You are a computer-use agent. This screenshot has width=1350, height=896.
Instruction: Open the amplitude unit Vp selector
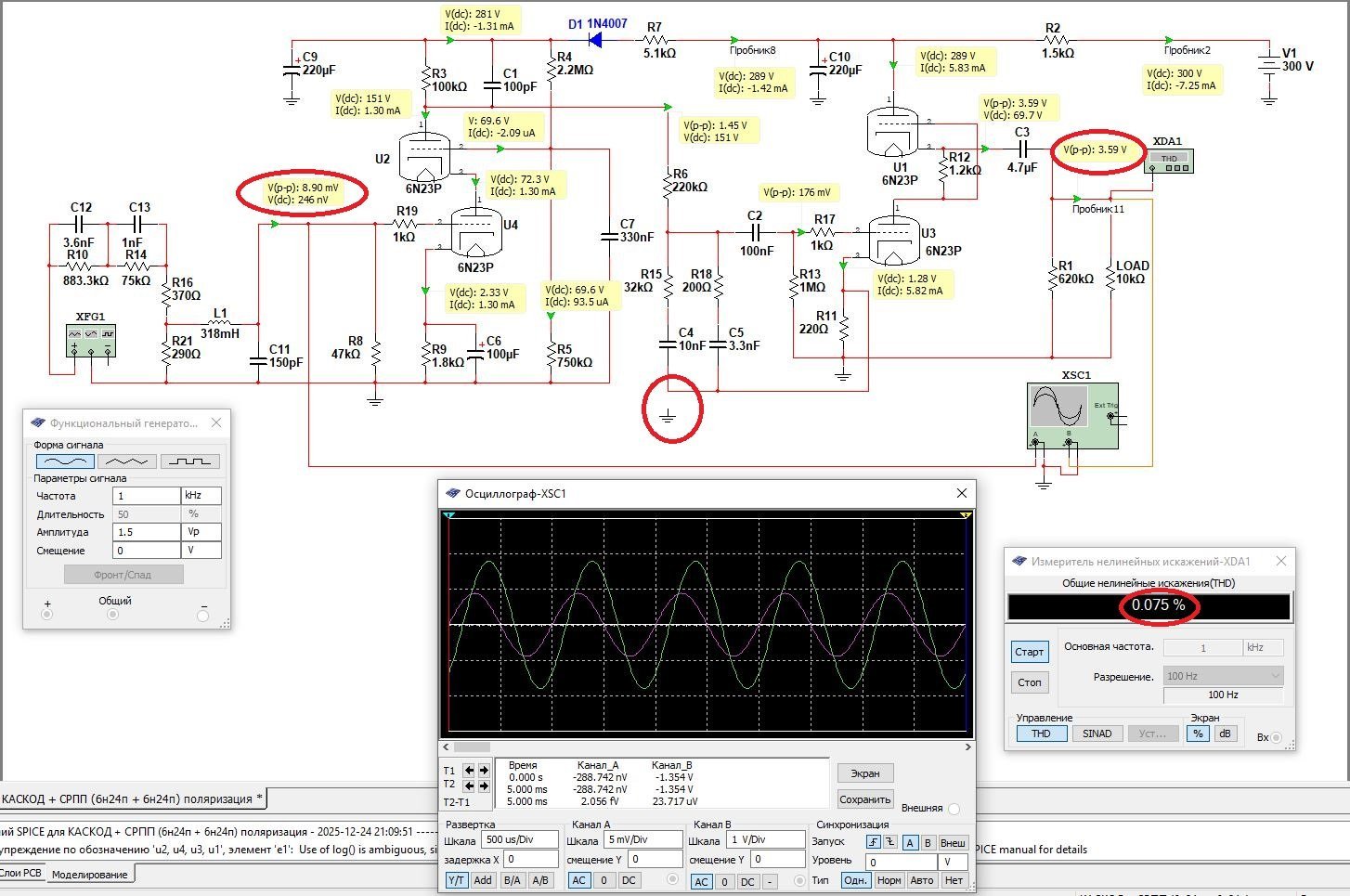pos(201,532)
